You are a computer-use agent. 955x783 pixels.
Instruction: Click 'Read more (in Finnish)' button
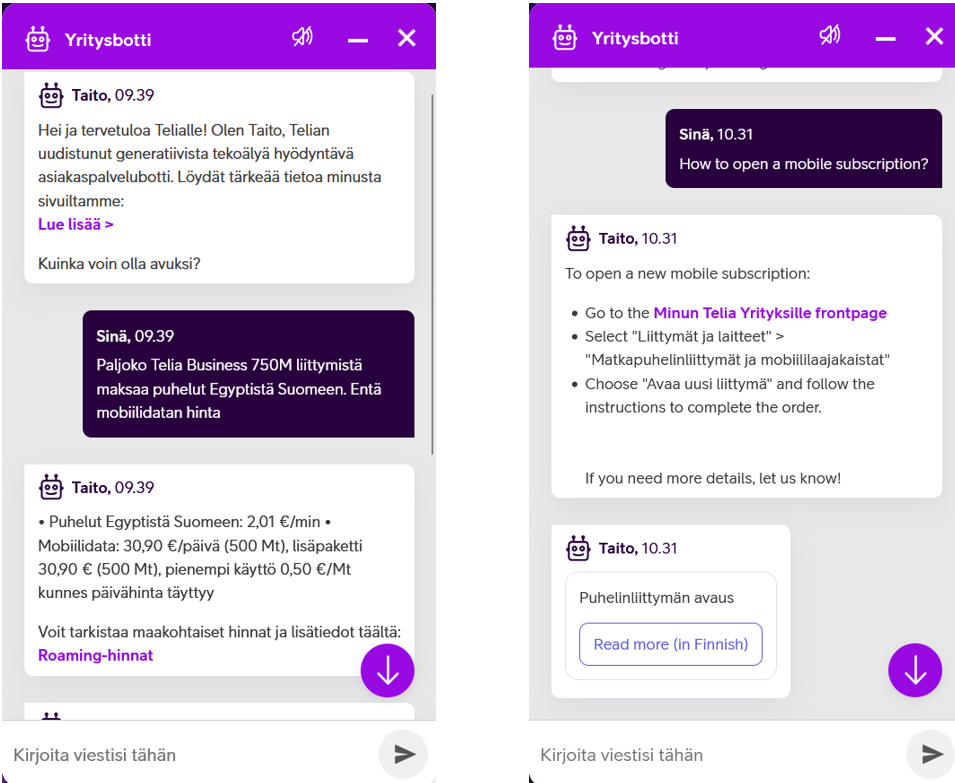point(671,644)
